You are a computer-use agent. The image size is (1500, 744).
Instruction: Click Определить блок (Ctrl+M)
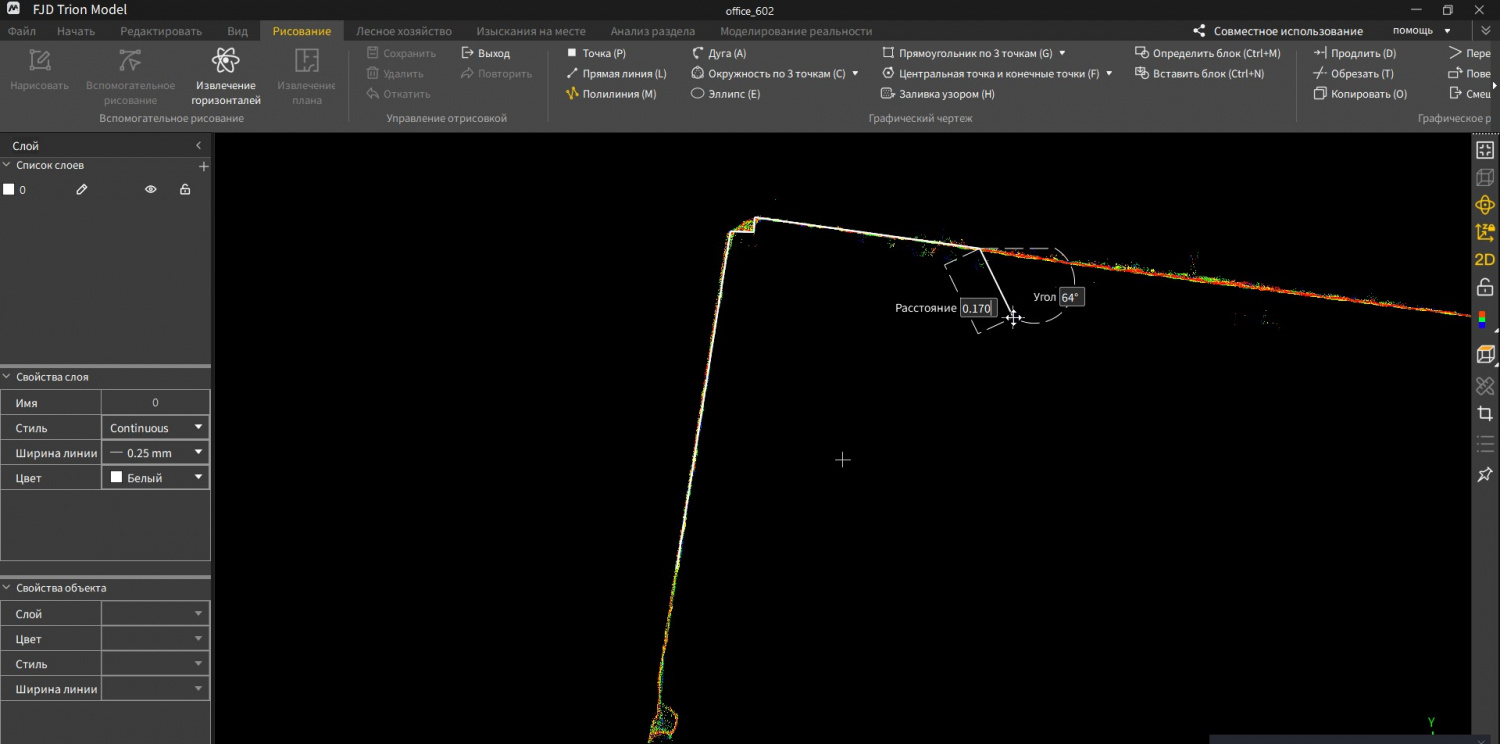(1208, 53)
